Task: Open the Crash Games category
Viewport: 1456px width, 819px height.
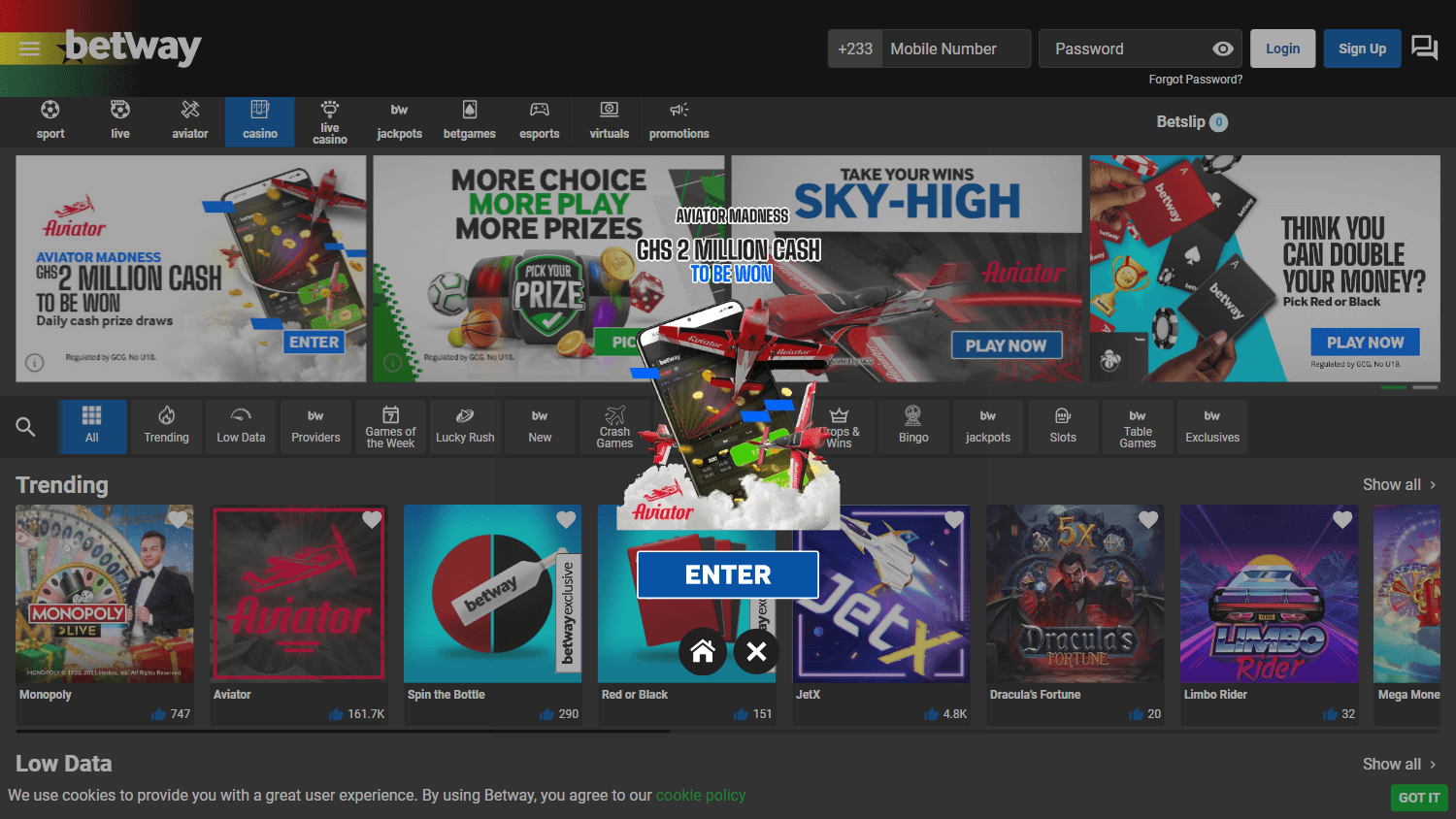Action: pos(614,426)
